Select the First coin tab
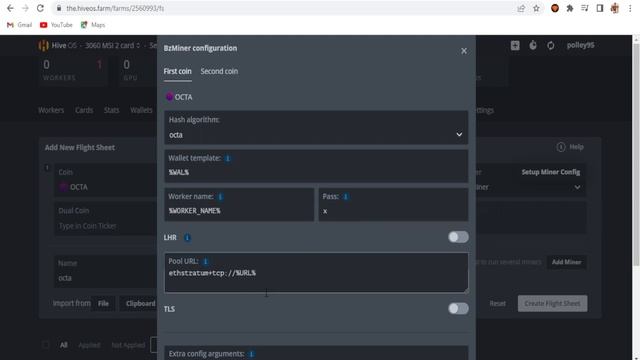 click(x=178, y=71)
